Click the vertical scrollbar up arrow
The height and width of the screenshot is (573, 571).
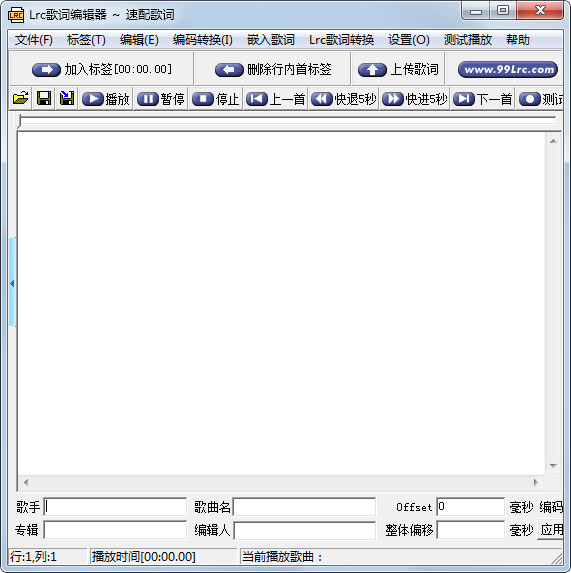tap(553, 141)
